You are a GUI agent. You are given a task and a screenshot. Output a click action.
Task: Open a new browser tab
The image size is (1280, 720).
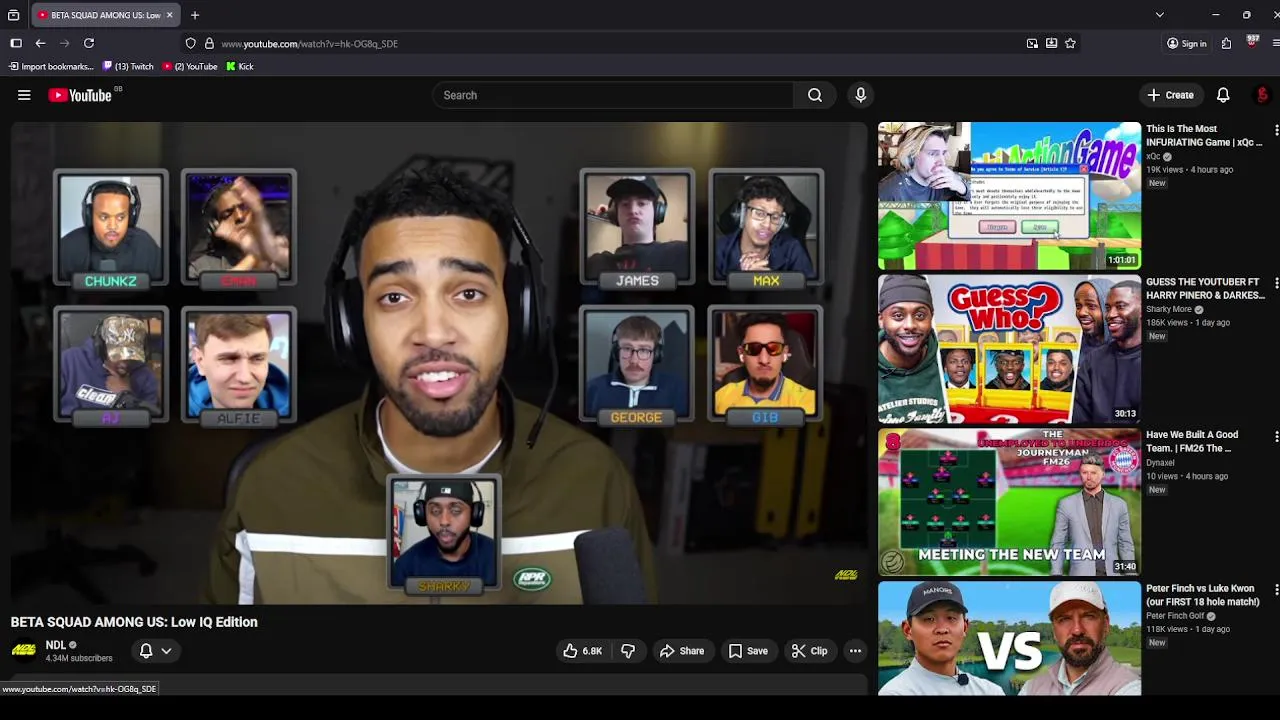pos(195,15)
